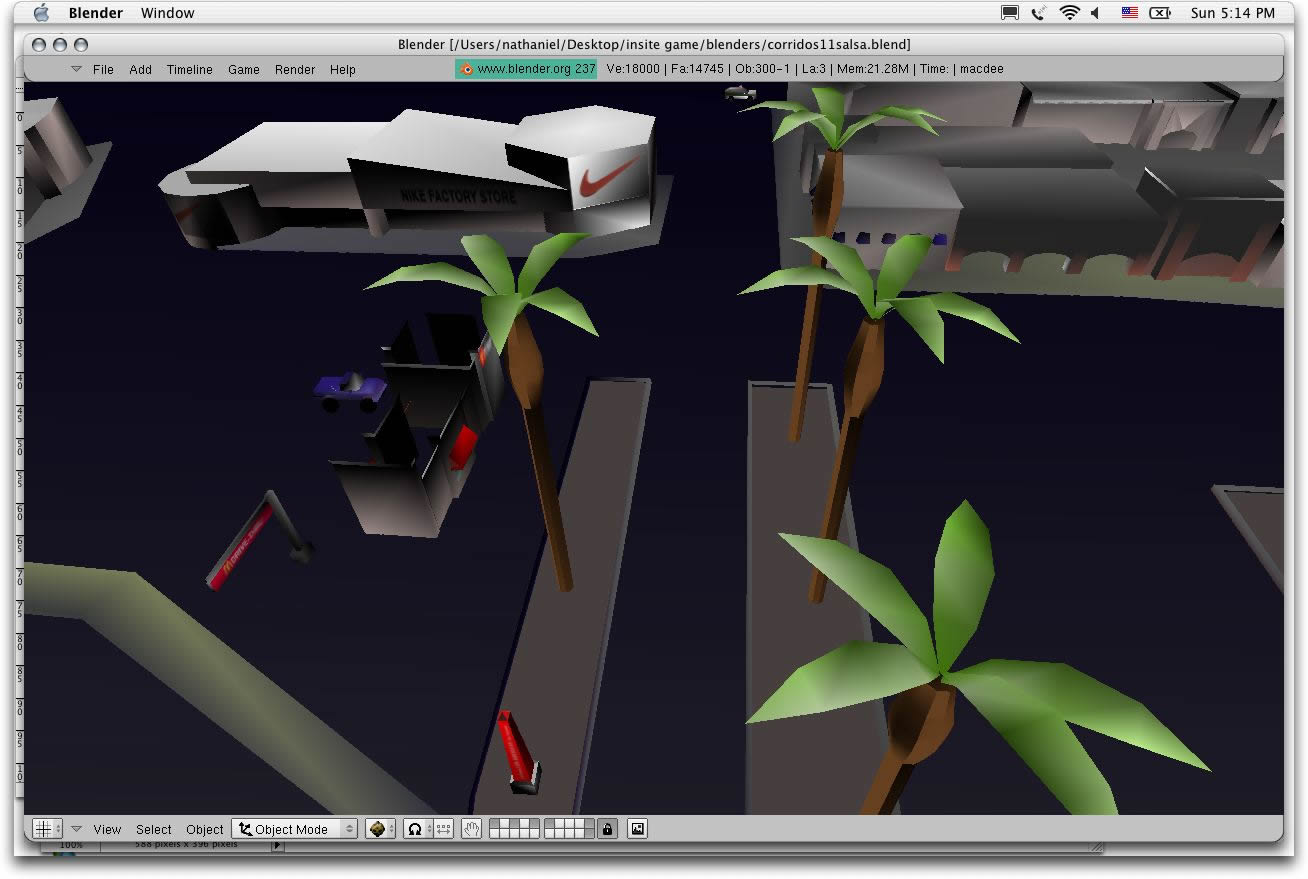The height and width of the screenshot is (879, 1308).
Task: Click the volume speaker icon in menu bar
Action: [x=1096, y=13]
